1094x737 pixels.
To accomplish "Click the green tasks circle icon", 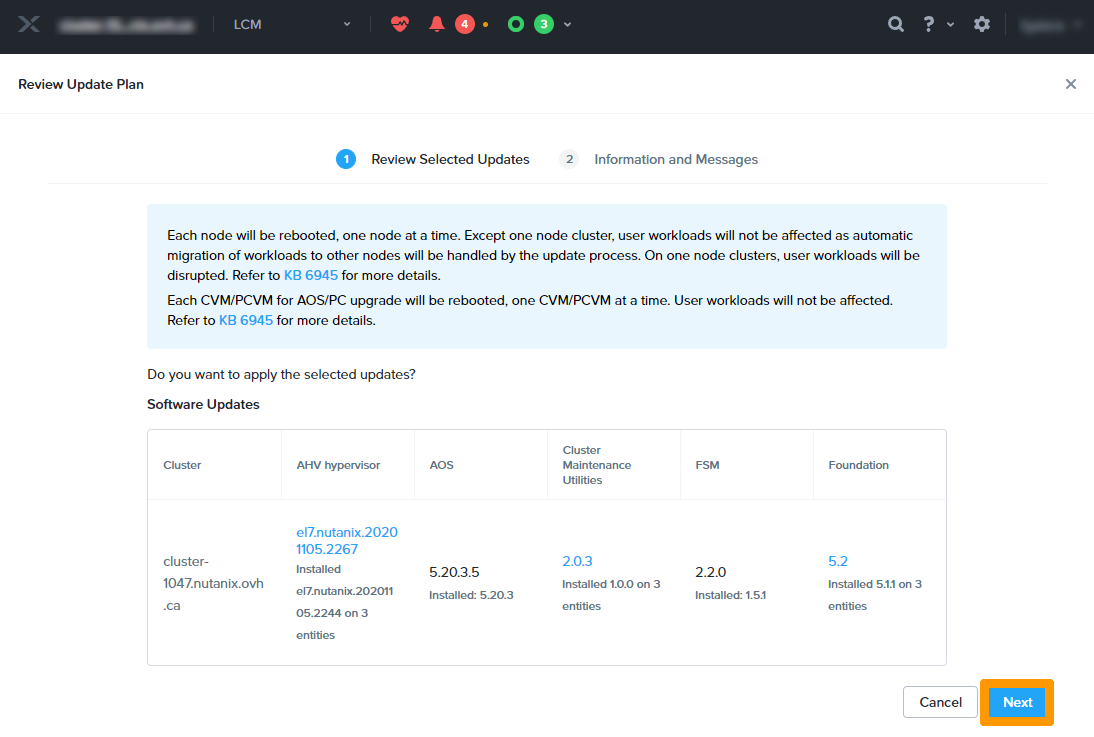I will click(516, 24).
